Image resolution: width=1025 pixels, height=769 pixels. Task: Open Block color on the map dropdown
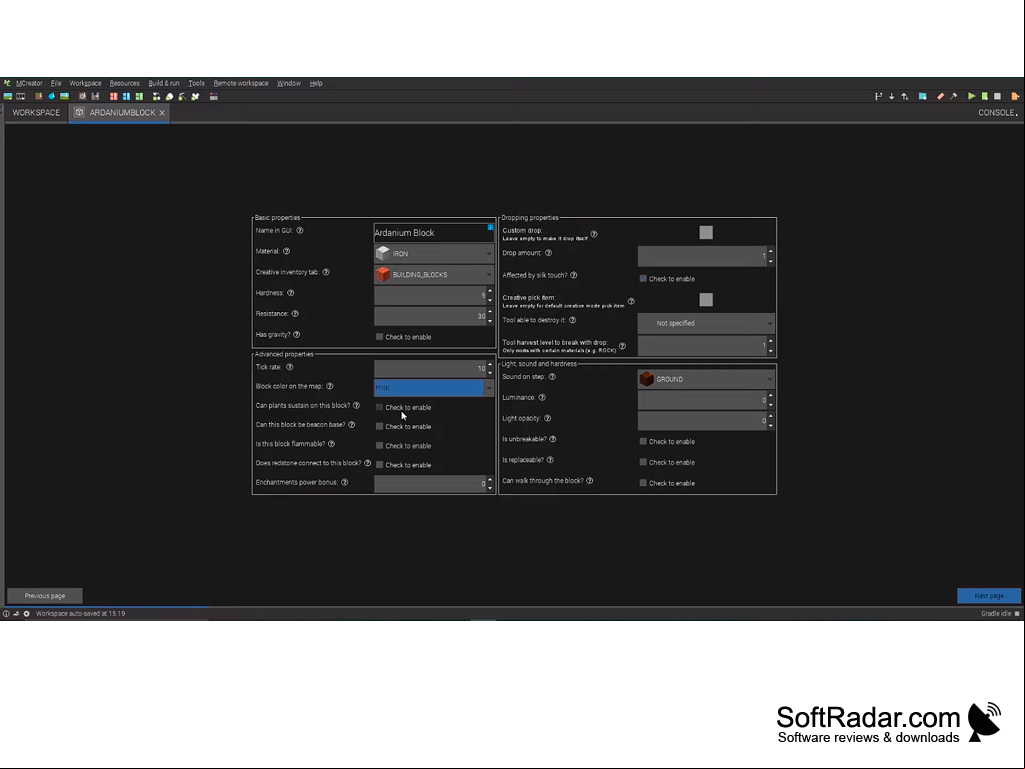click(x=434, y=388)
